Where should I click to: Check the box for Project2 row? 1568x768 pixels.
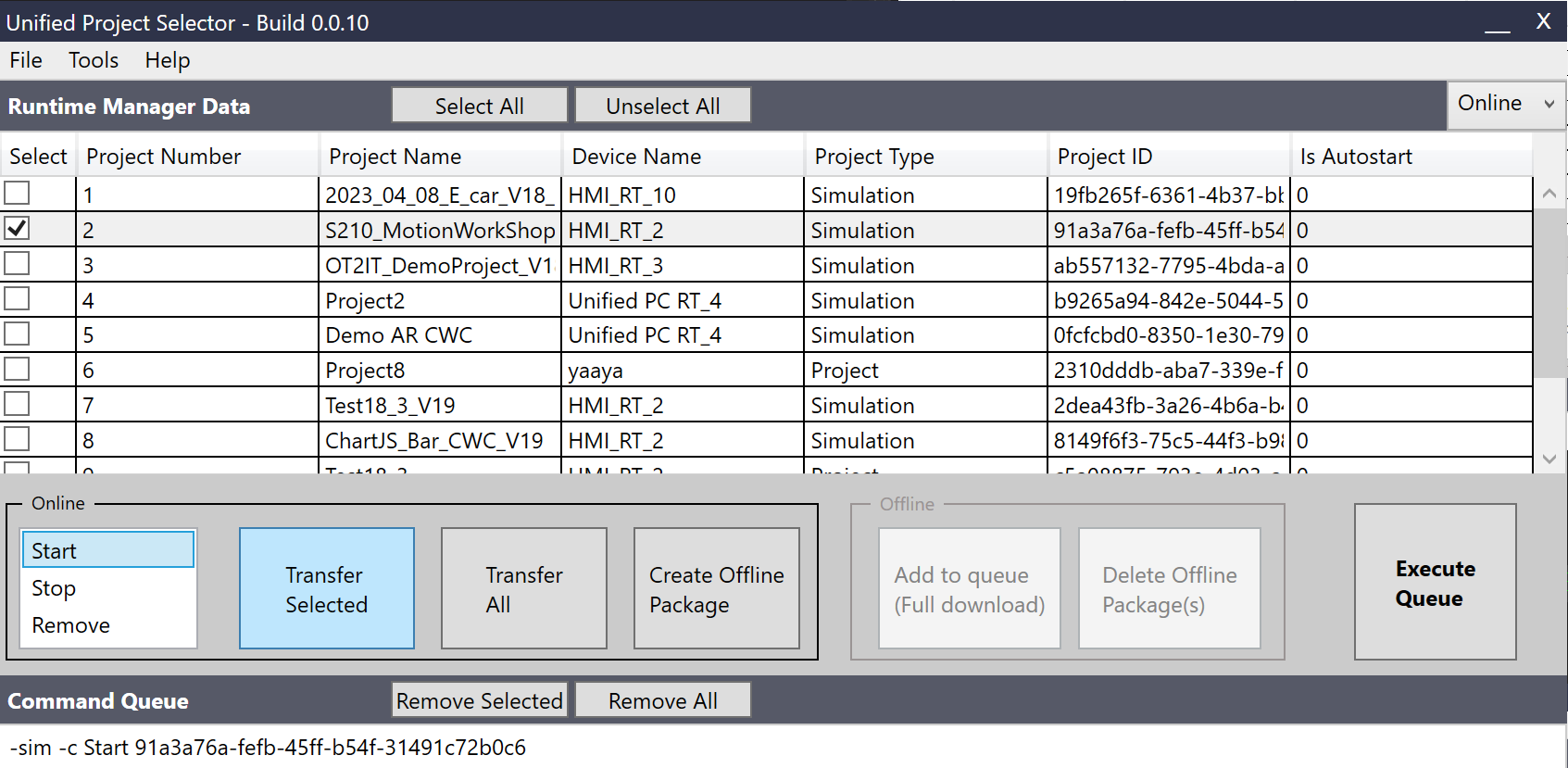[17, 298]
